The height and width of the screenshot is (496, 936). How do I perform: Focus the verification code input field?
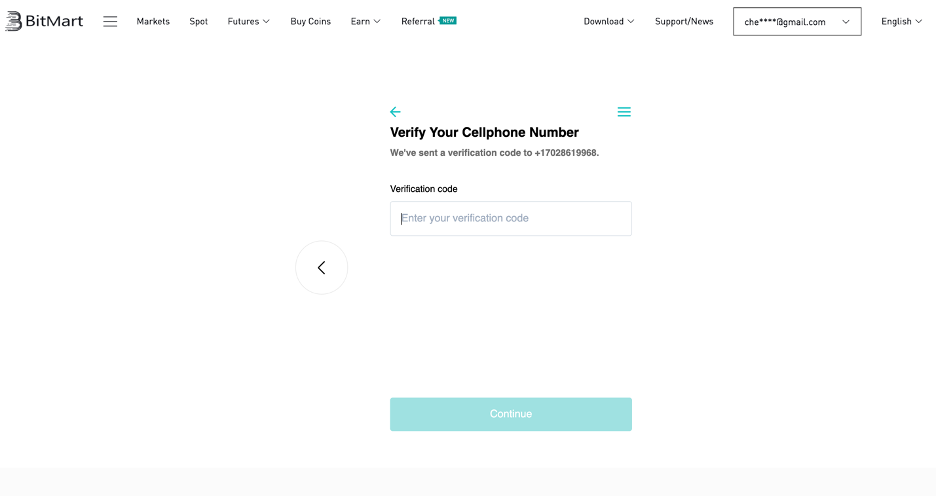511,218
